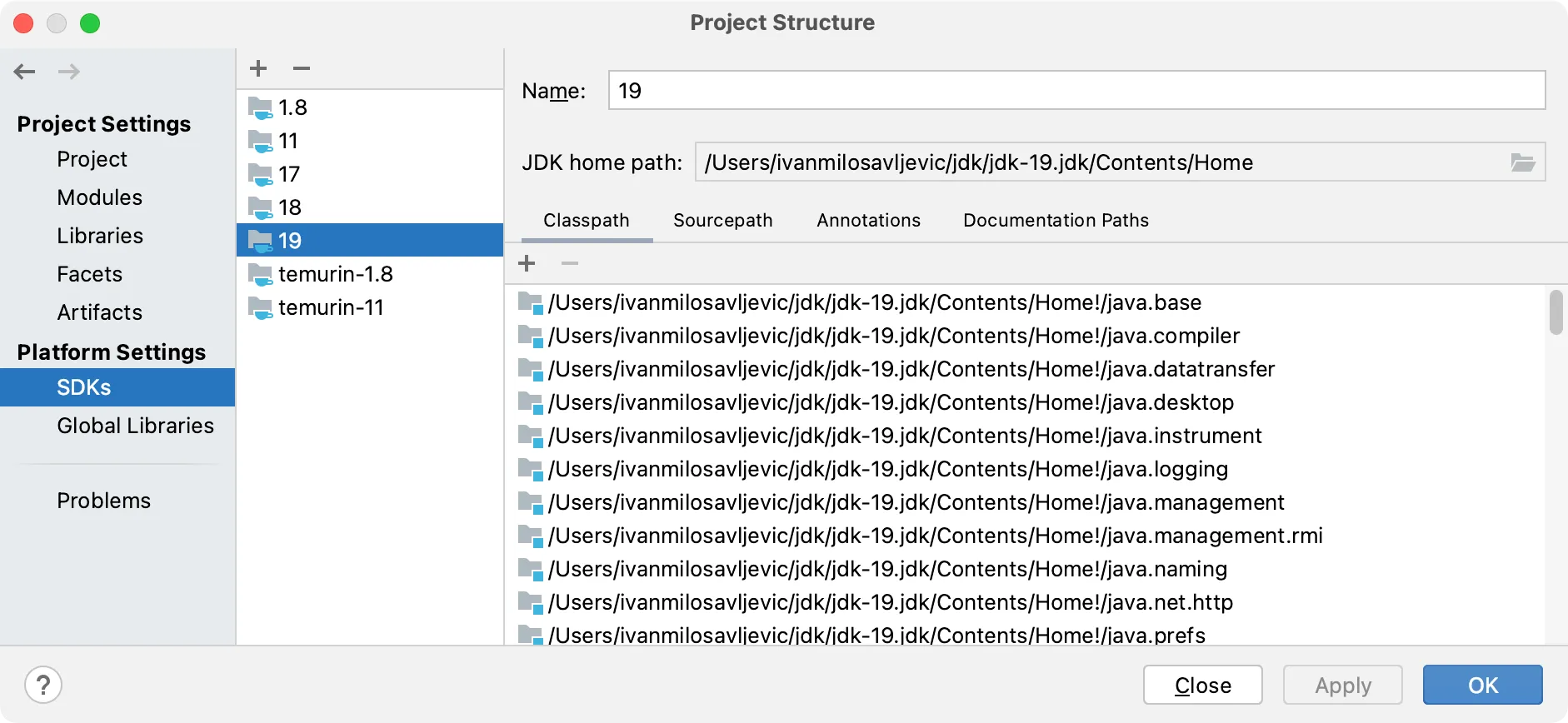Screen dimensions: 1568x723
Task: Select the java.datatransfer classpath entry
Action: pos(1025,369)
